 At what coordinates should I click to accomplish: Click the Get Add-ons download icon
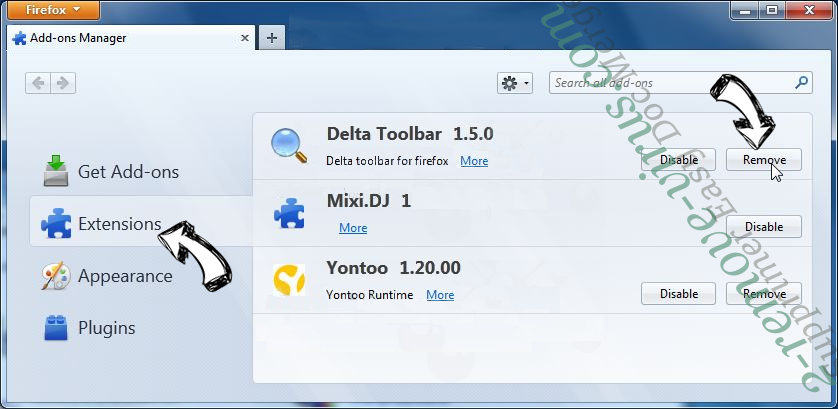[56, 171]
